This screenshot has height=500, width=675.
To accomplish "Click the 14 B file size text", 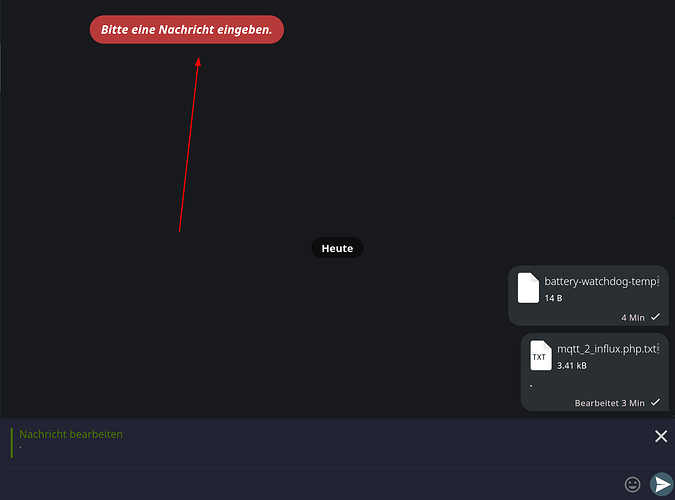I will [x=553, y=298].
